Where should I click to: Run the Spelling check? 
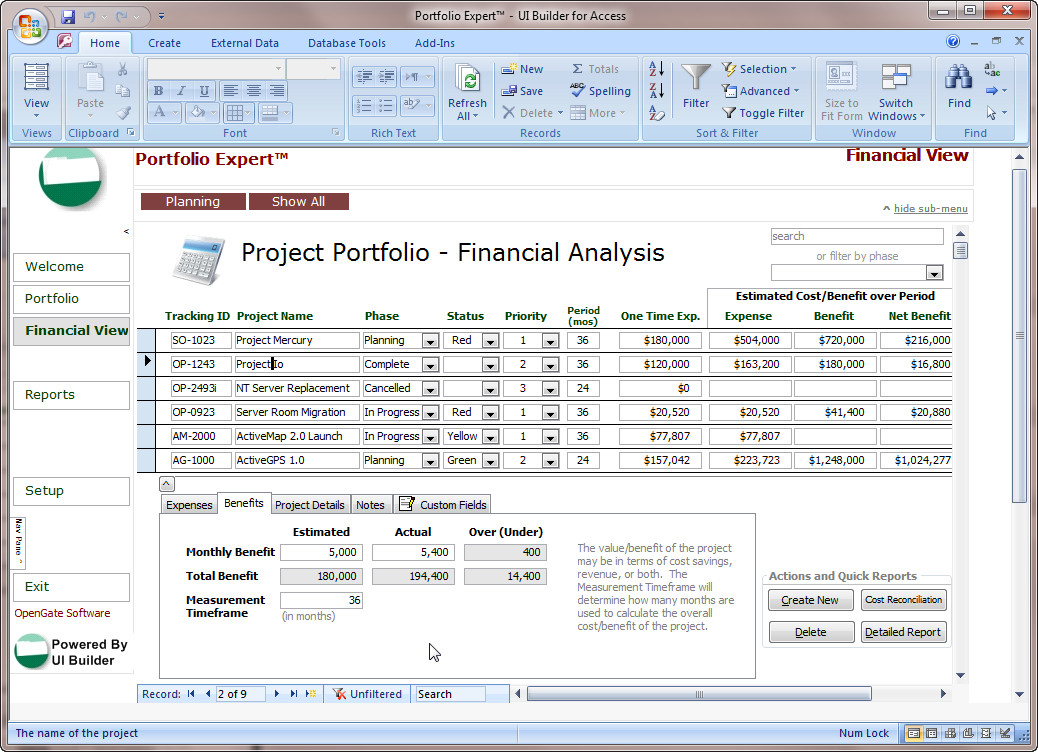[600, 91]
